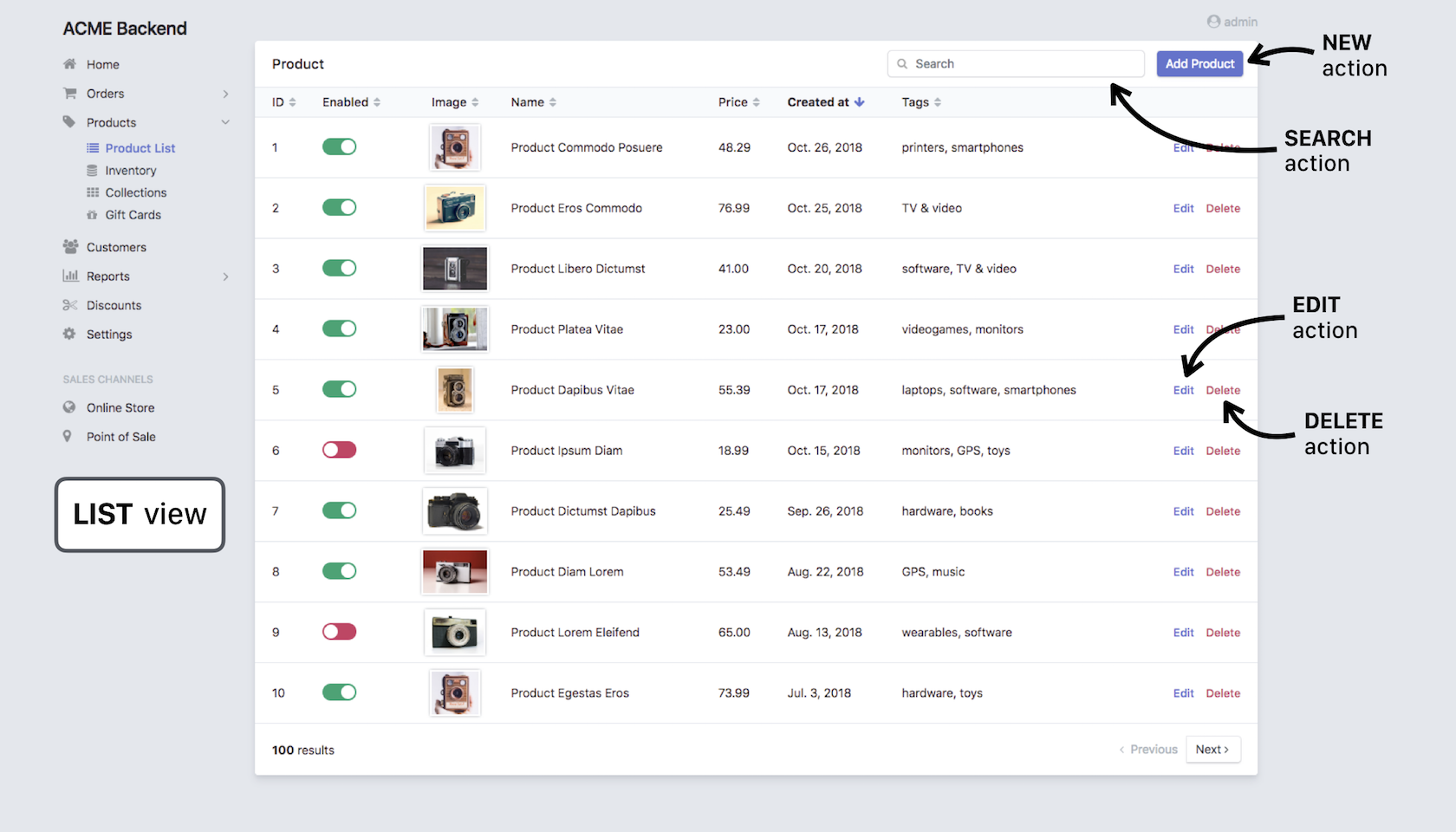Open Inventory in the Products submenu
The height and width of the screenshot is (832, 1456).
click(x=130, y=171)
